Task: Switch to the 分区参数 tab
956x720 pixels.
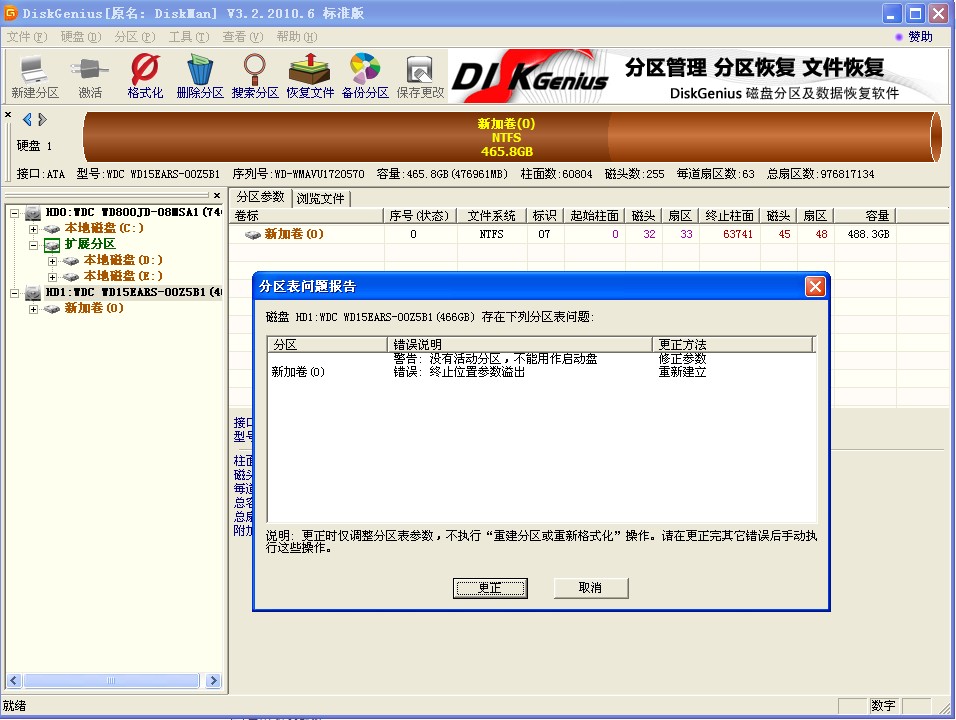Action: click(x=260, y=197)
